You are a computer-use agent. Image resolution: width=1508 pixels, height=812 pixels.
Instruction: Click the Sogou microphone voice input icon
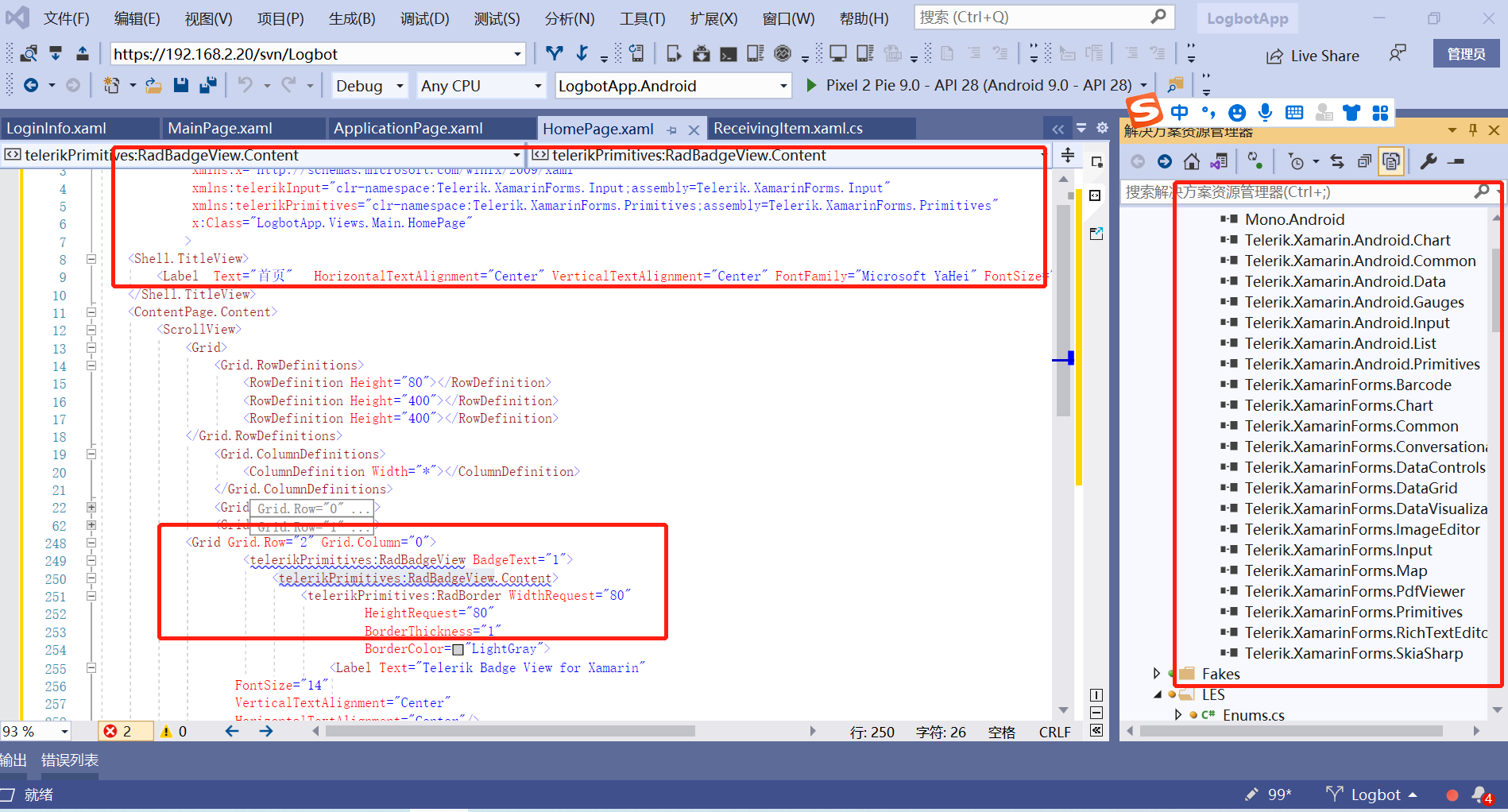[1266, 113]
